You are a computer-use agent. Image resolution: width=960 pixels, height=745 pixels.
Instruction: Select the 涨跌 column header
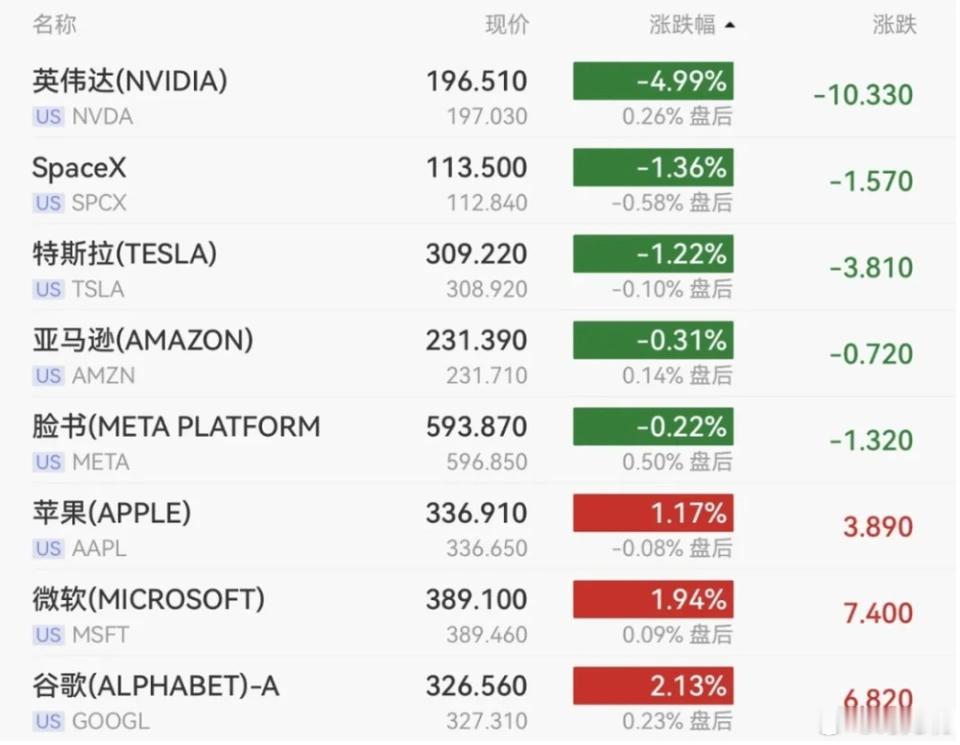pos(894,24)
